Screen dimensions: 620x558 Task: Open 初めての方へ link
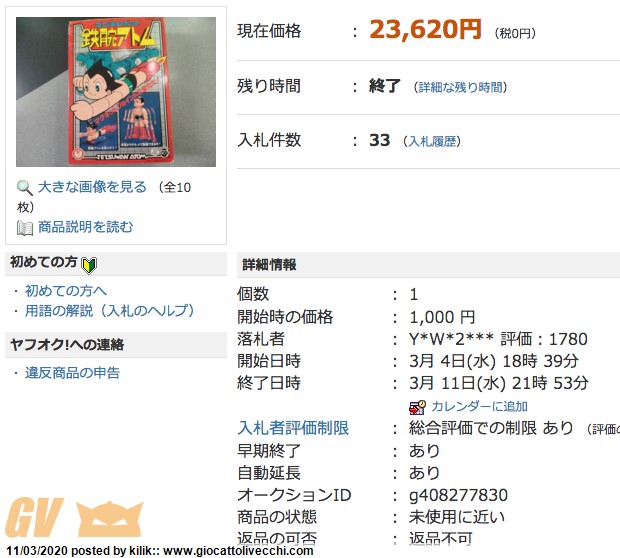point(66,291)
